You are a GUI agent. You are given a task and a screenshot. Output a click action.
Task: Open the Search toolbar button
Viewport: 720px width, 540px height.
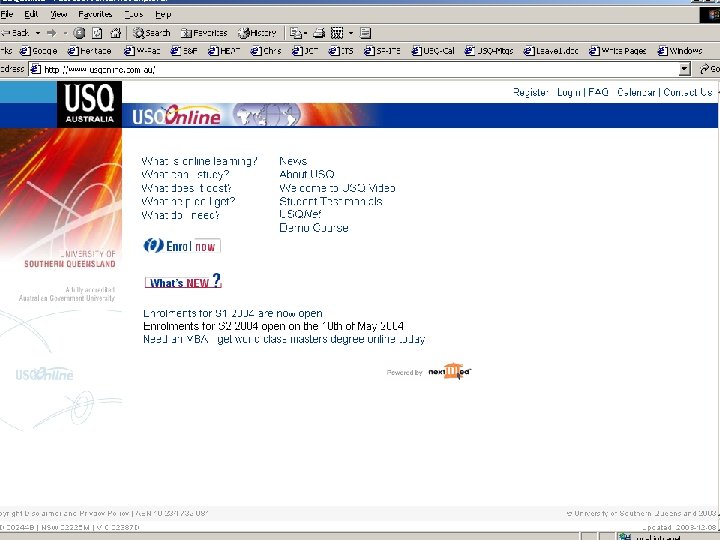click(x=152, y=33)
